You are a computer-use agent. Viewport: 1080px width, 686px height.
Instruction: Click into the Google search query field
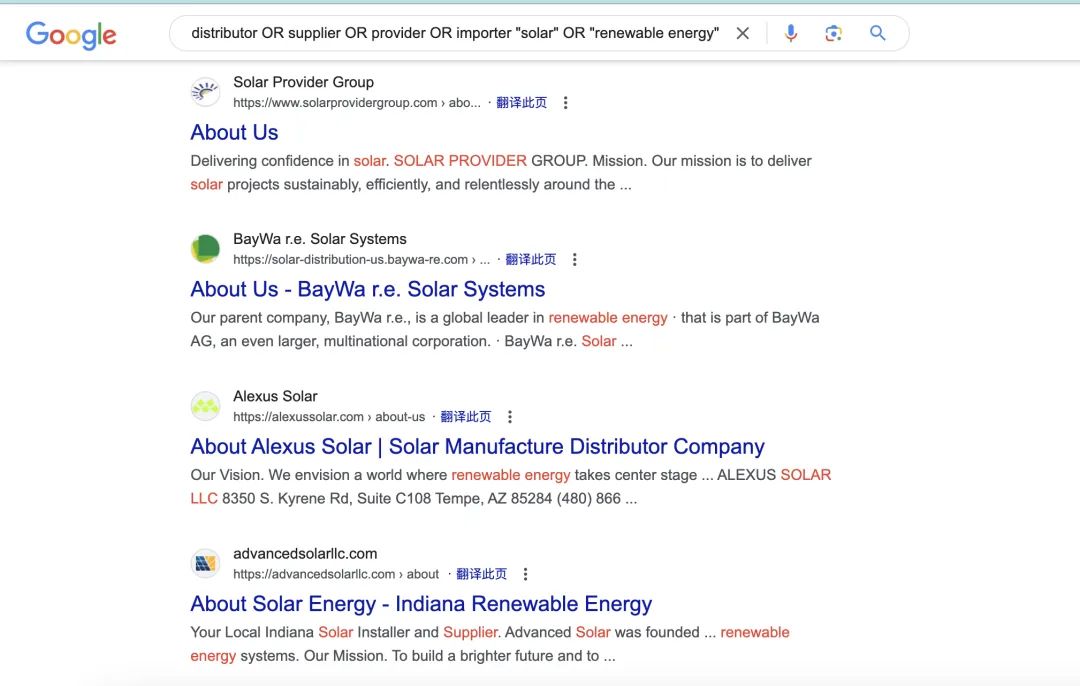[455, 33]
